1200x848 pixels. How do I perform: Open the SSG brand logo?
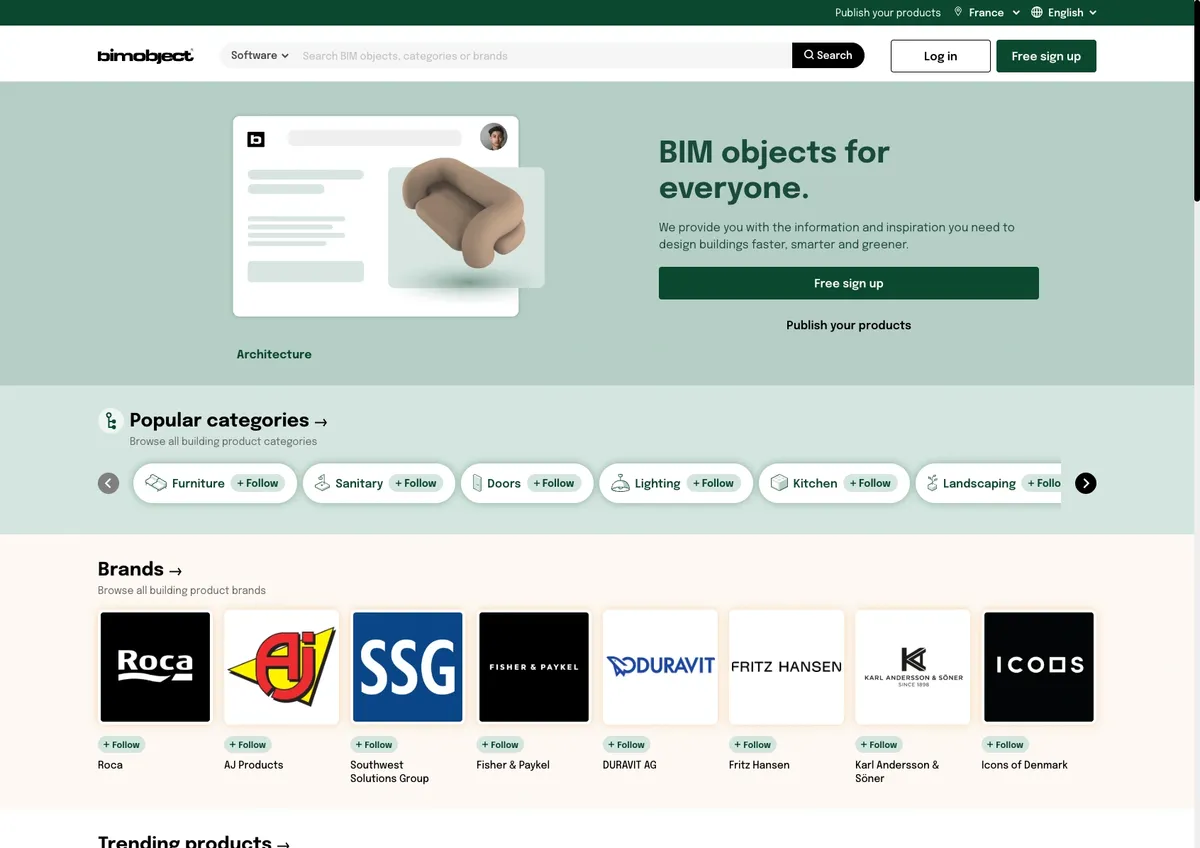(x=408, y=666)
